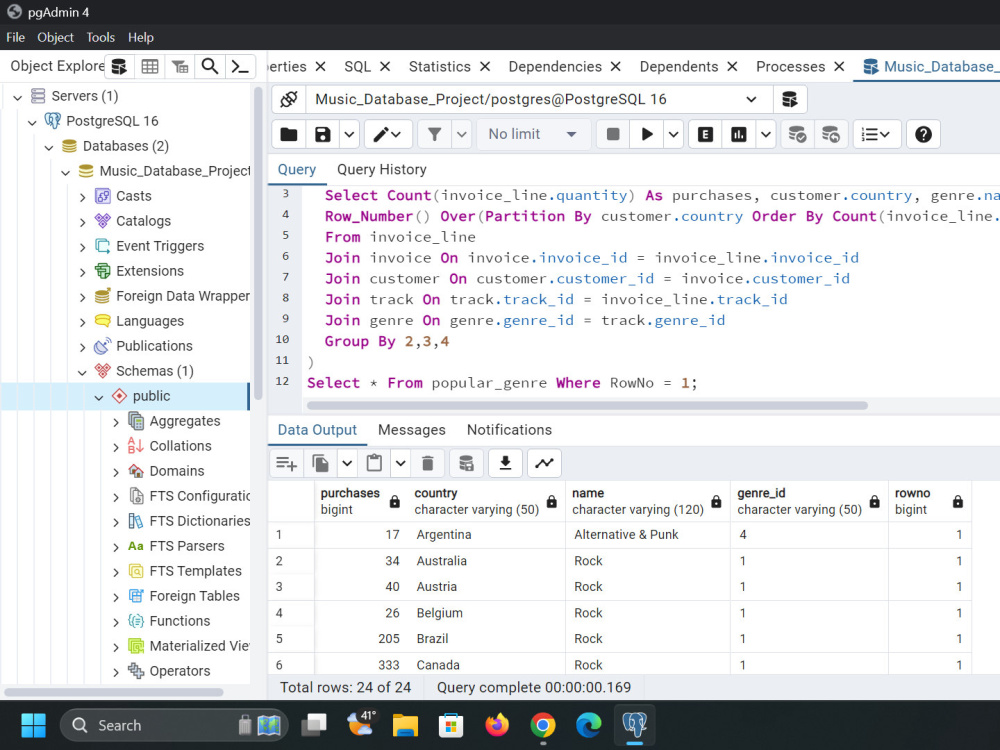Screen dimensions: 1000x750
Task: Commit the current transaction
Action: tap(798, 133)
